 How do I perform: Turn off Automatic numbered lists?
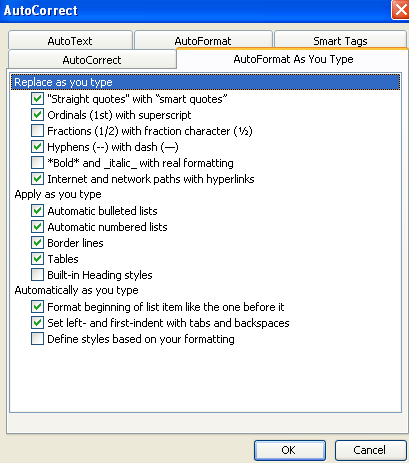[37, 227]
